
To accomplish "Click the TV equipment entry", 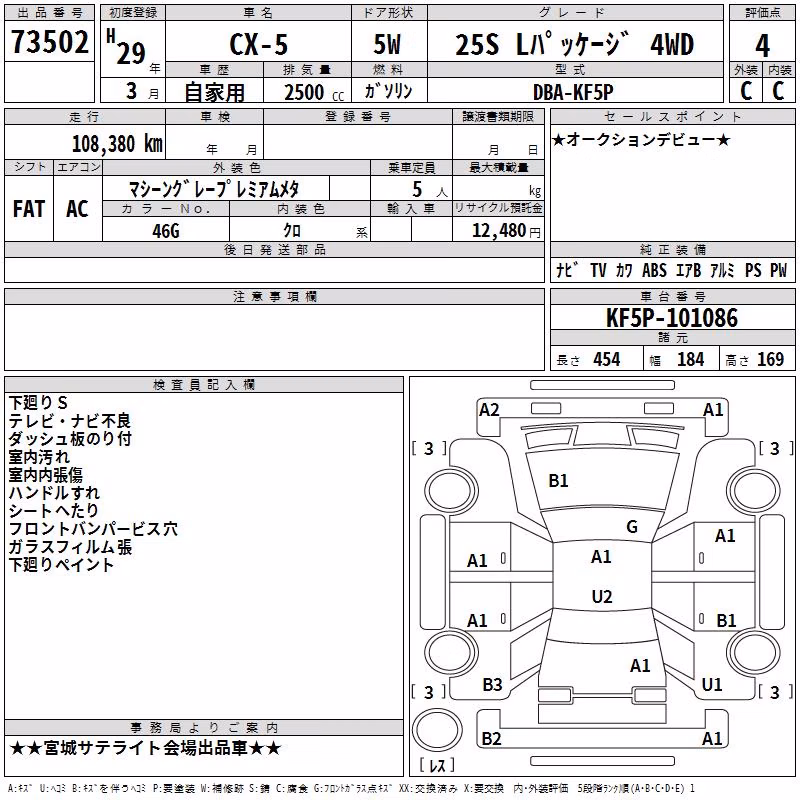I will coord(598,270).
